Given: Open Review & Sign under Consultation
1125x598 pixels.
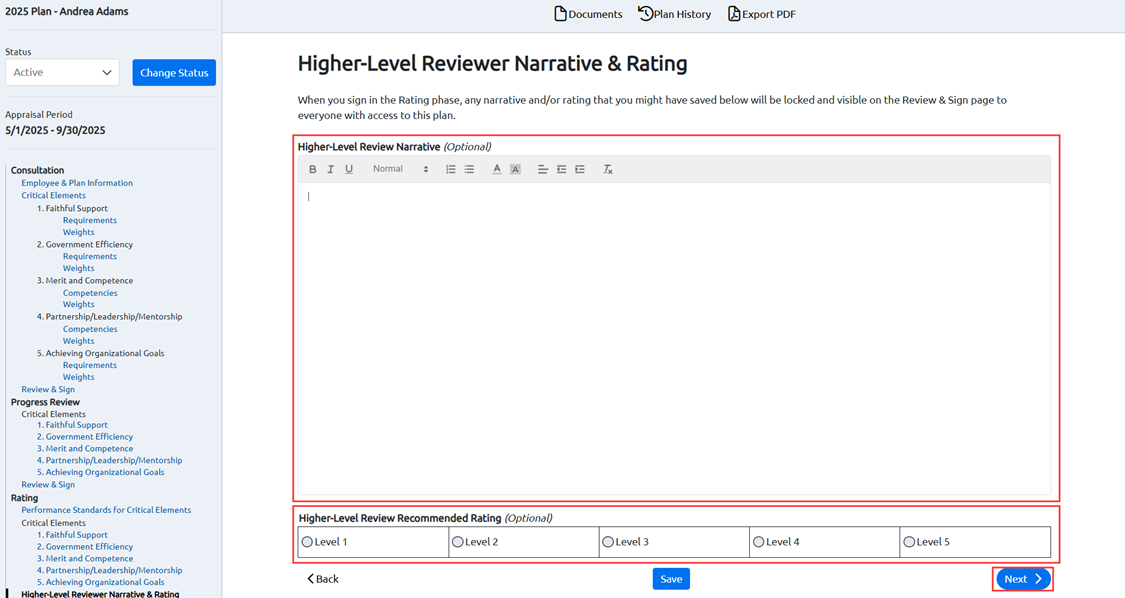Looking at the screenshot, I should 48,389.
